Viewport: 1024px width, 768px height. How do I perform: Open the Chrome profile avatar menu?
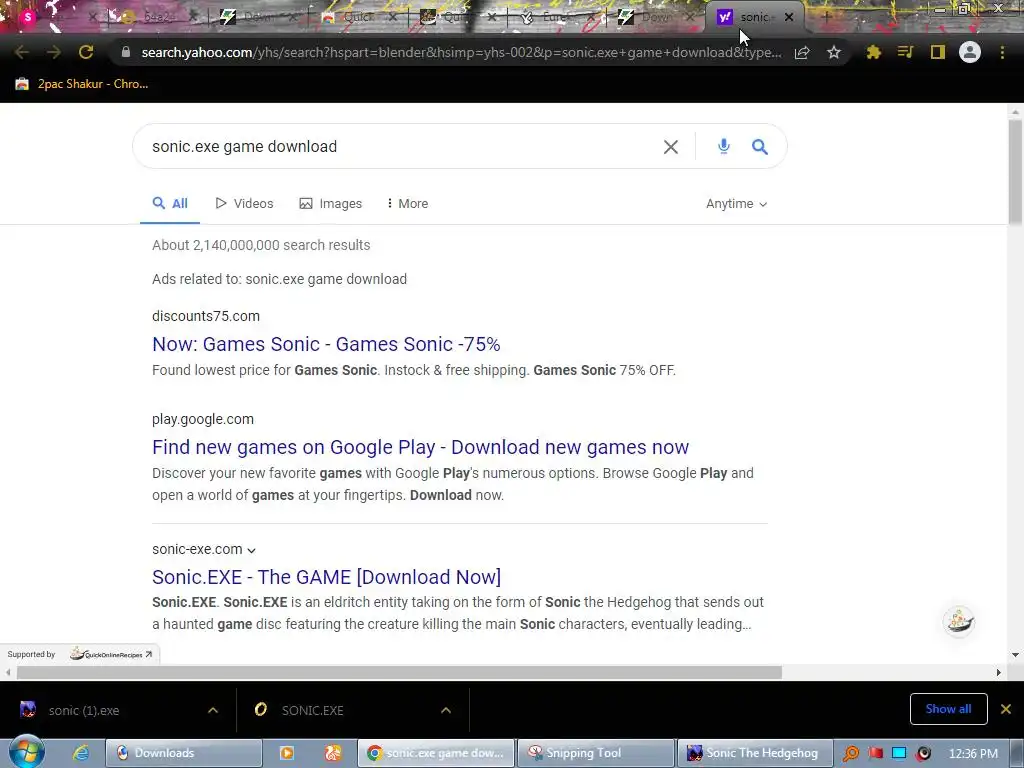pos(970,52)
